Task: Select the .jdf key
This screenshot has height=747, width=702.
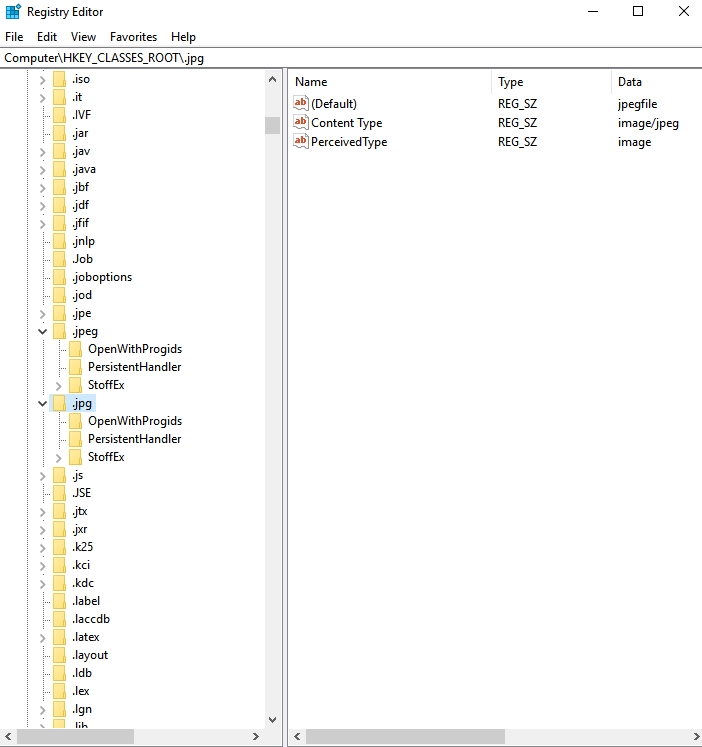Action: click(x=80, y=205)
